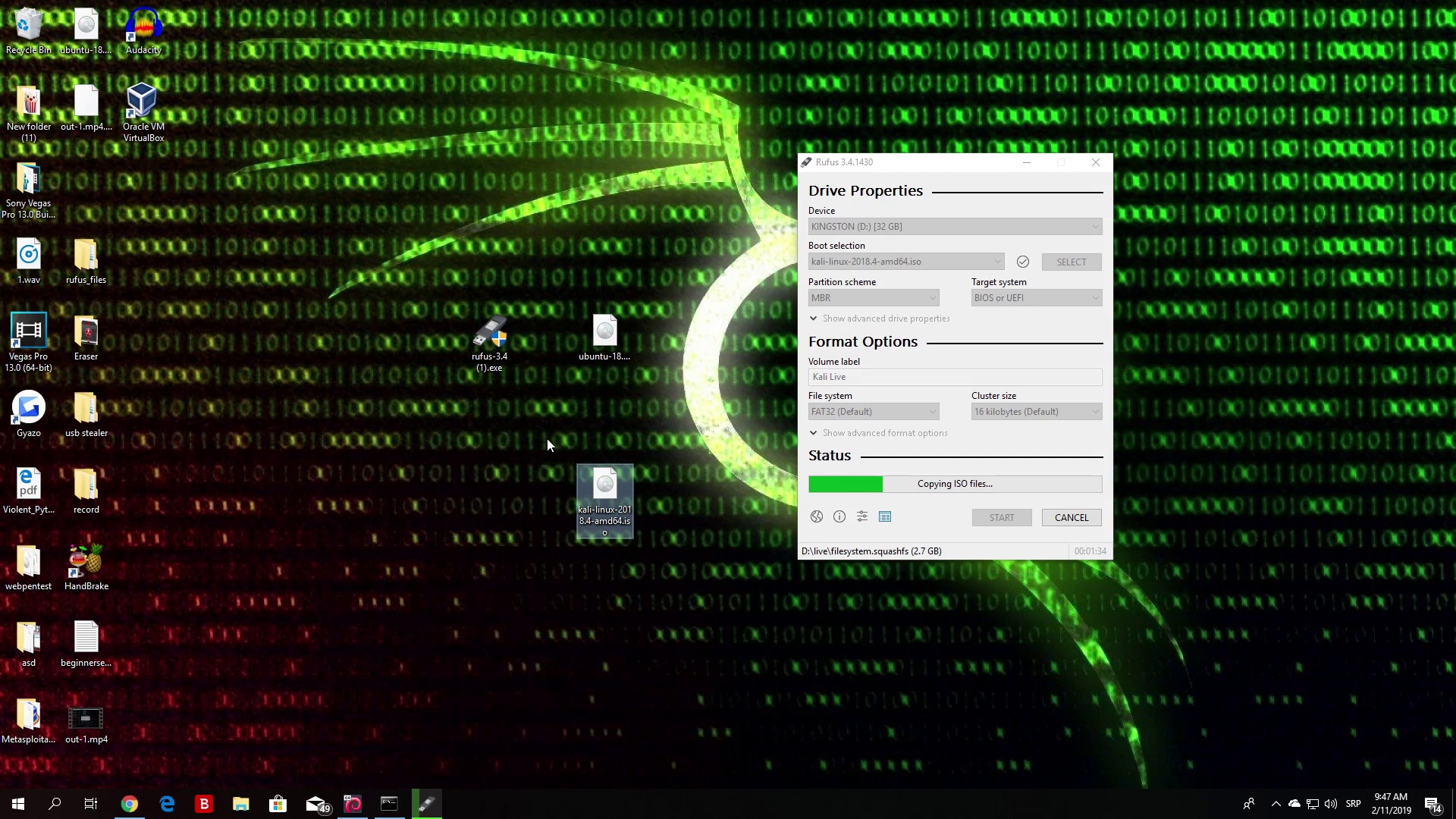
Task: Open the Target system dropdown
Action: pos(1037,298)
